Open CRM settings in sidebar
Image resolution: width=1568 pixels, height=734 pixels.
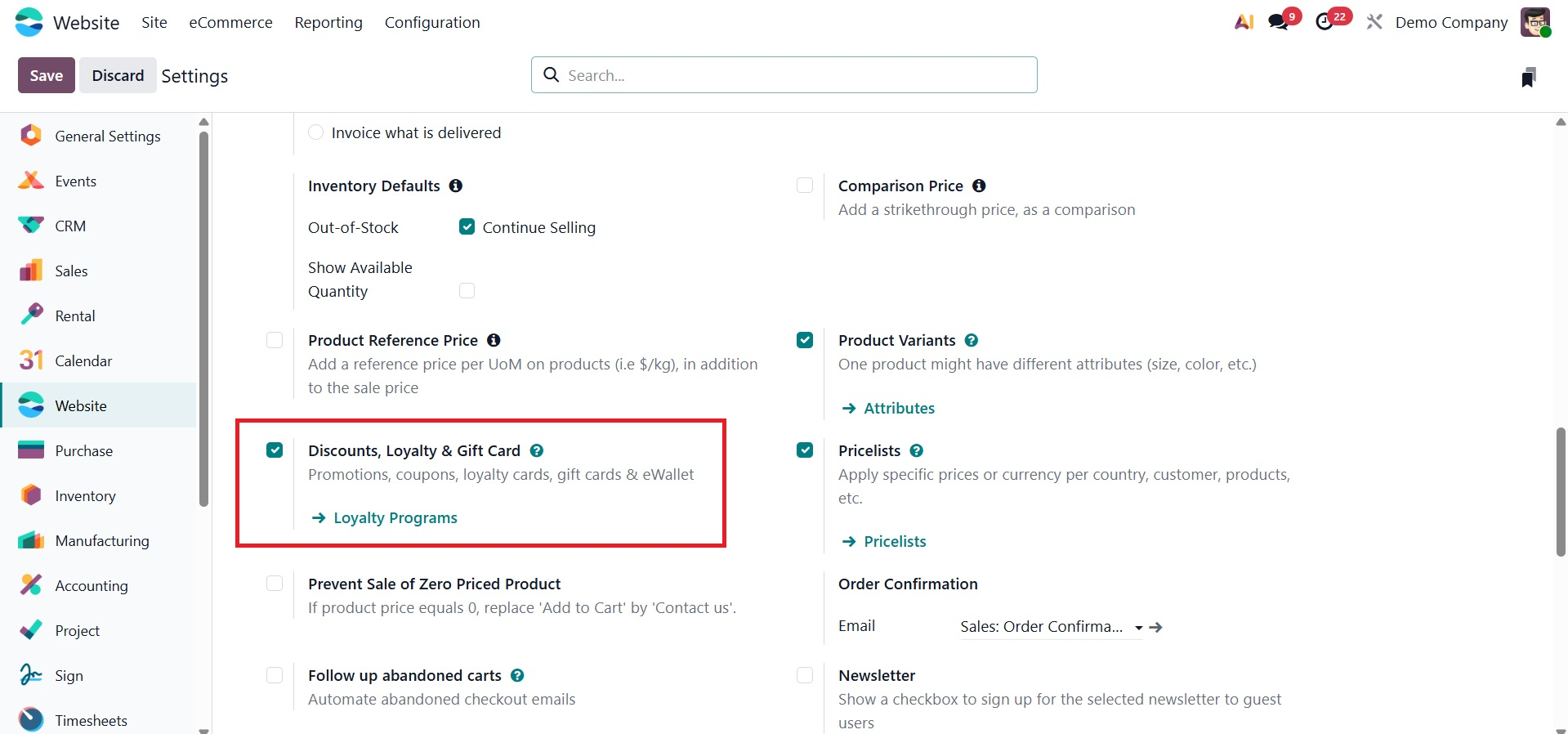point(70,226)
